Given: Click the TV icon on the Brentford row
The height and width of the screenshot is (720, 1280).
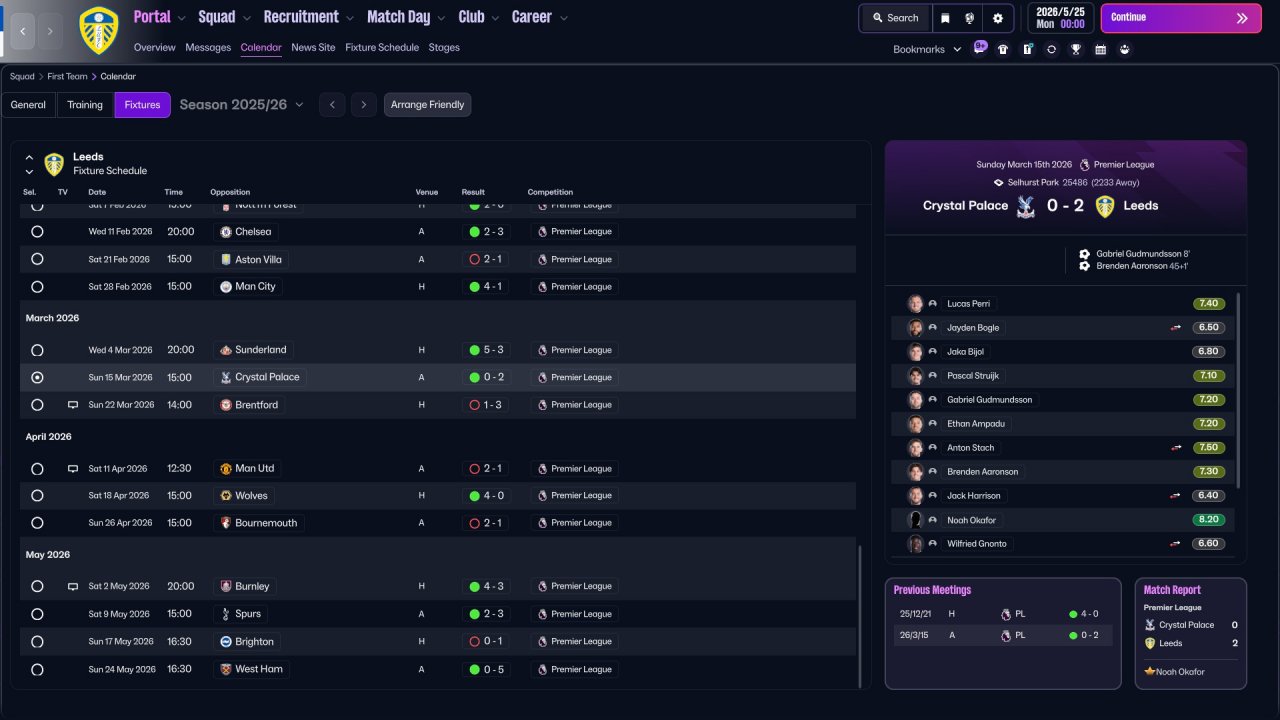Looking at the screenshot, I should 73,405.
